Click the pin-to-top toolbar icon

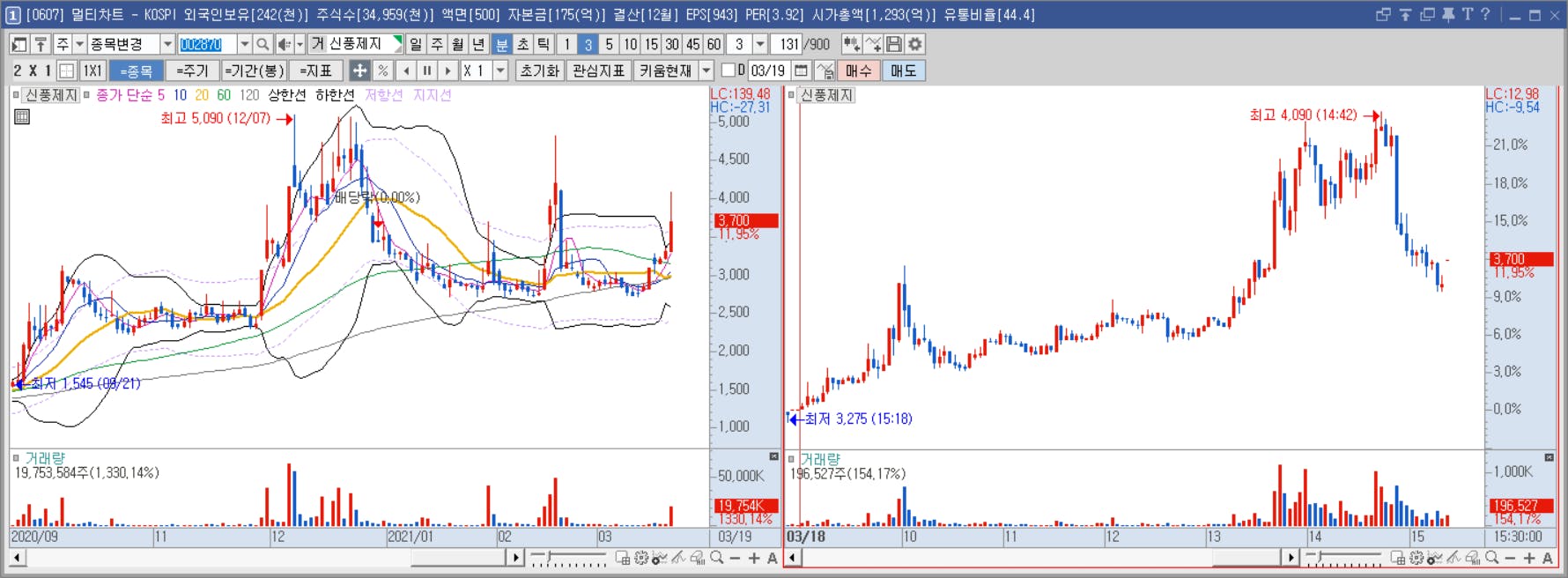41,44
